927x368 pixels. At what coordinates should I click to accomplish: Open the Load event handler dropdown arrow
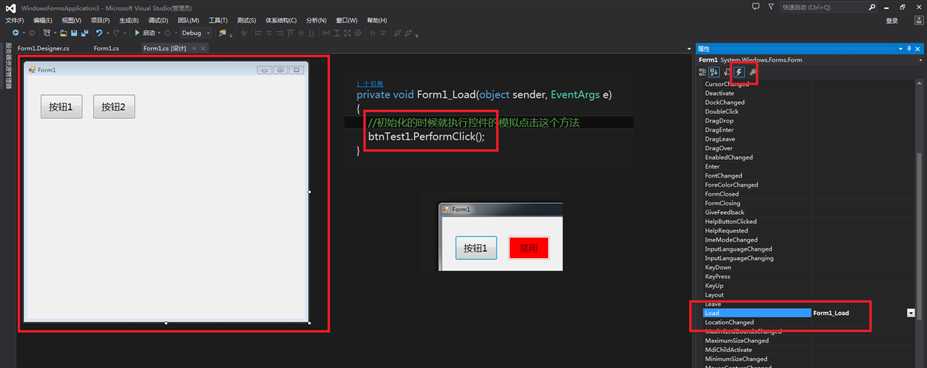[911, 313]
